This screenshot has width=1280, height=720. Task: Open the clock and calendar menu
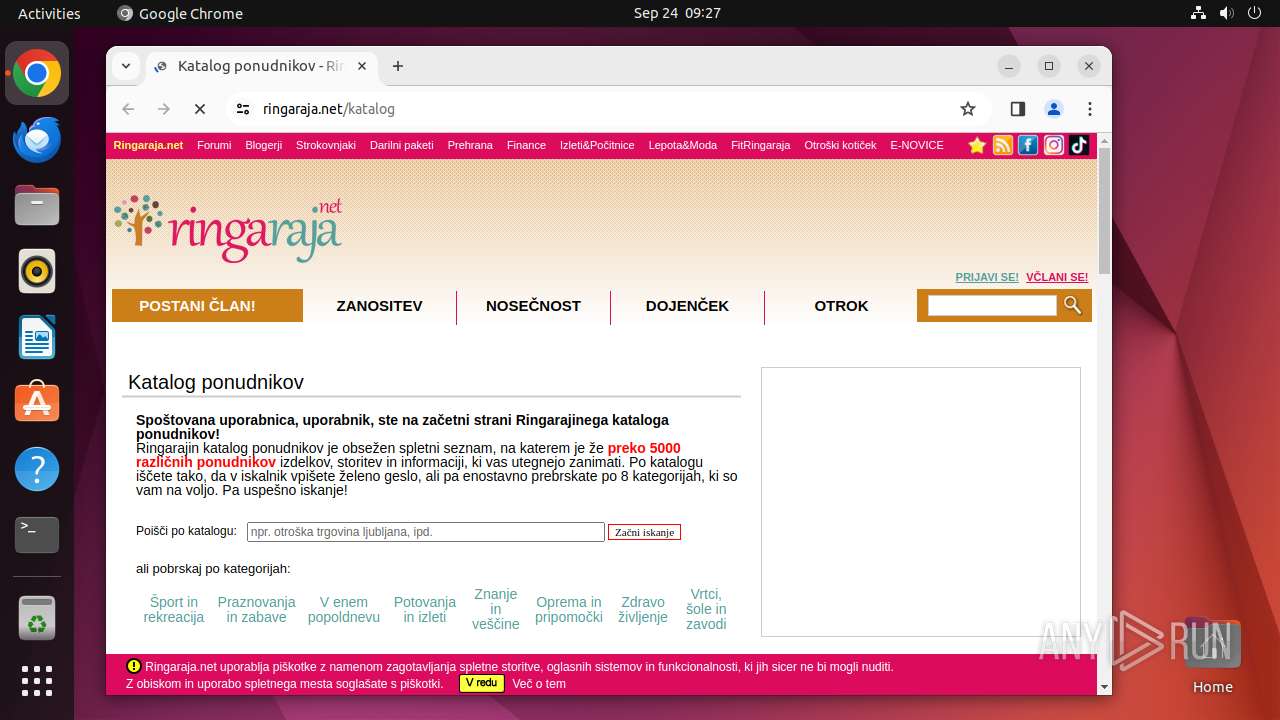[677, 13]
